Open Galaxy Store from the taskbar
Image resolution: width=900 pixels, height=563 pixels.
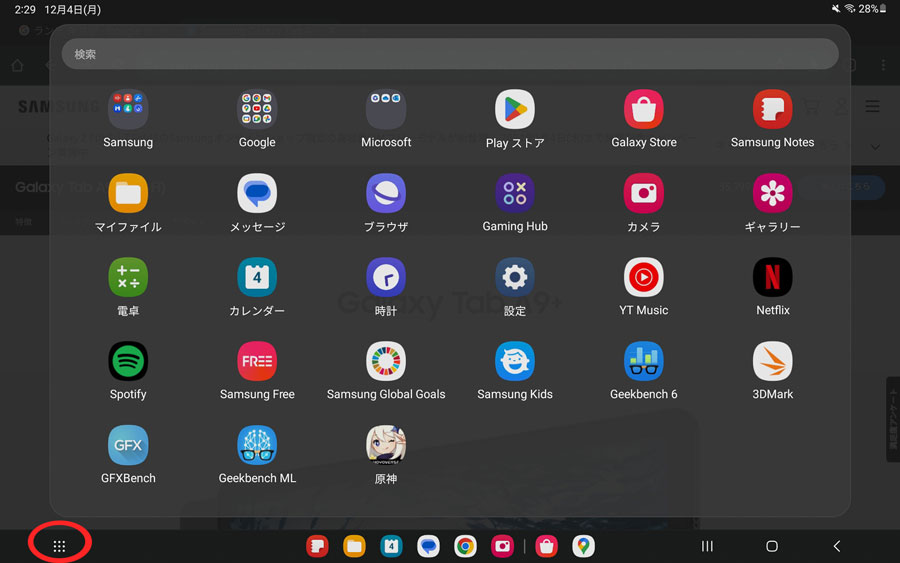[x=546, y=546]
